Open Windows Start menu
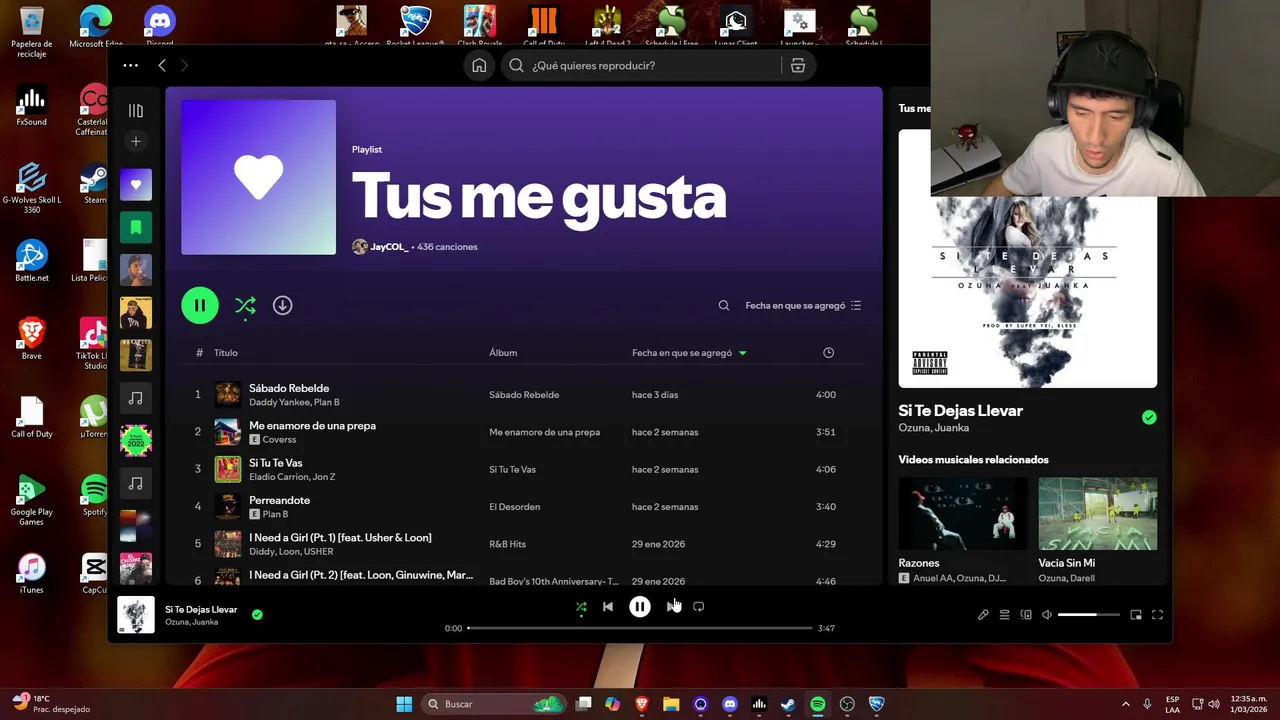The height and width of the screenshot is (720, 1280). 404,704
